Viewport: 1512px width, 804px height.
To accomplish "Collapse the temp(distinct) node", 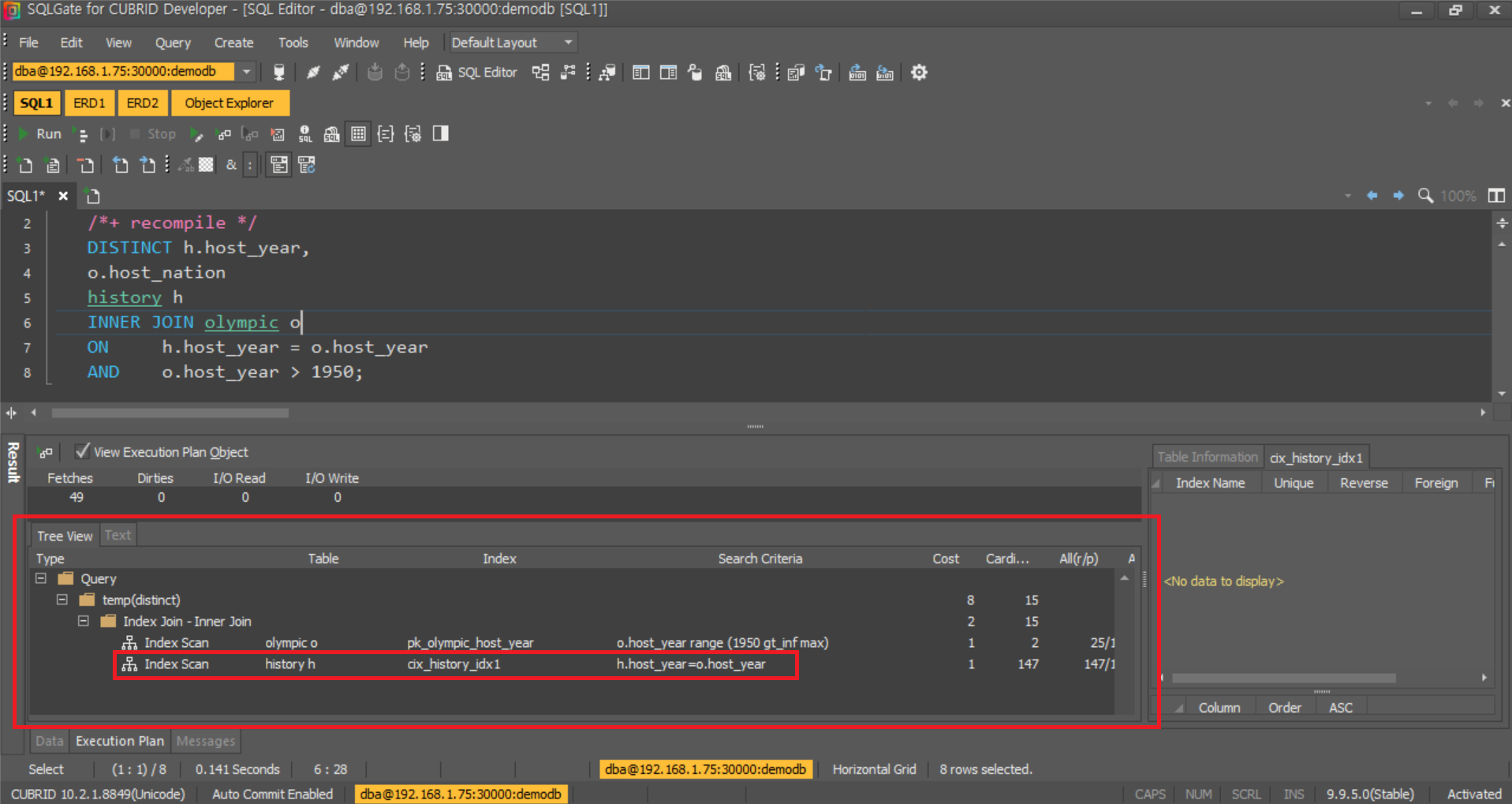I will (62, 600).
